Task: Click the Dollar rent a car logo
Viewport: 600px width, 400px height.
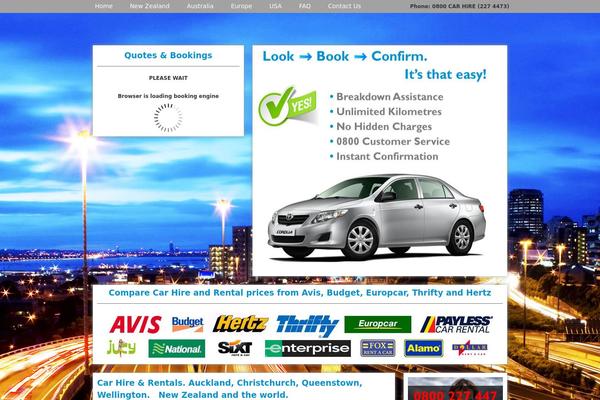Action: coord(470,348)
